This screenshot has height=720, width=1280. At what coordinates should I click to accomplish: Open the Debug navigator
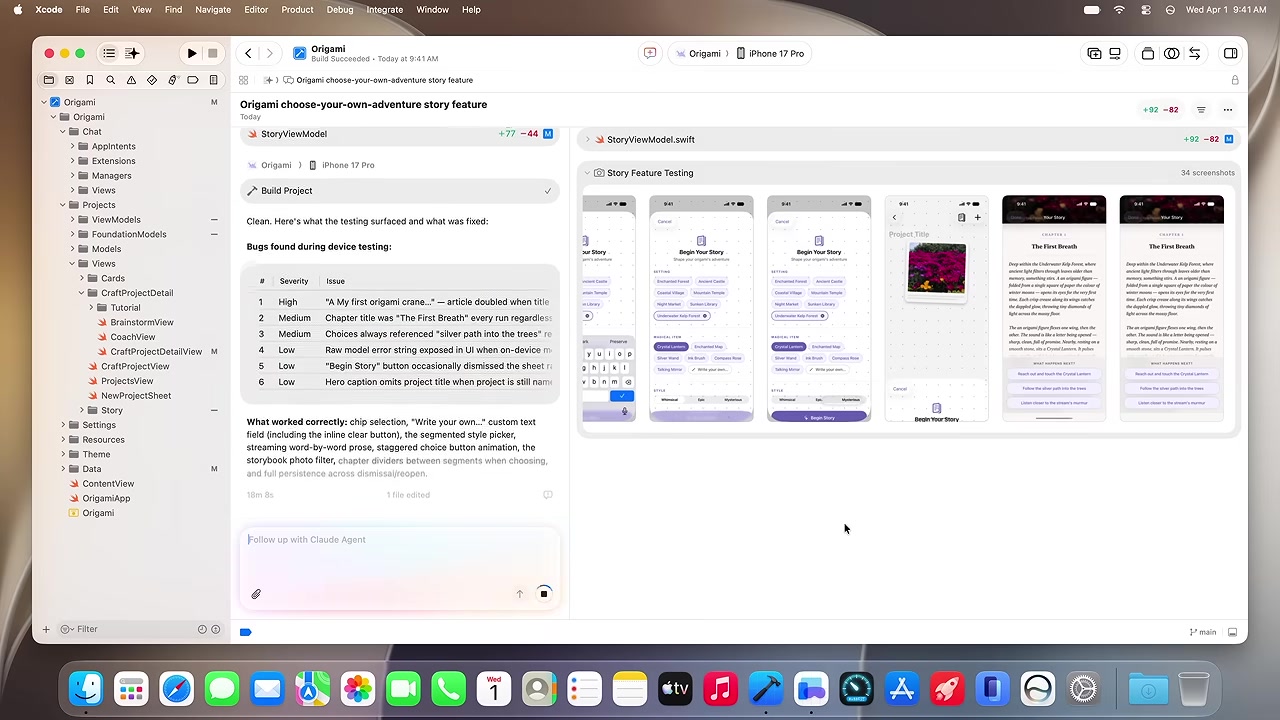172,80
